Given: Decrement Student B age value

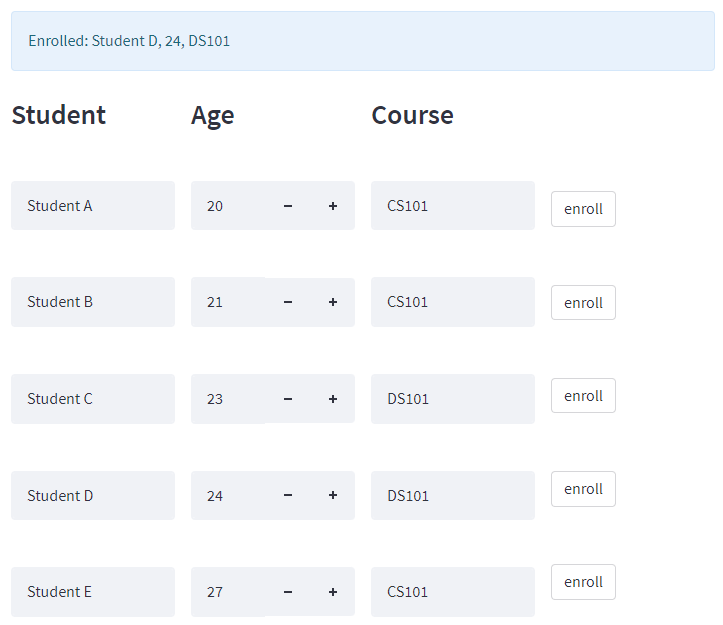Looking at the screenshot, I should (x=288, y=302).
